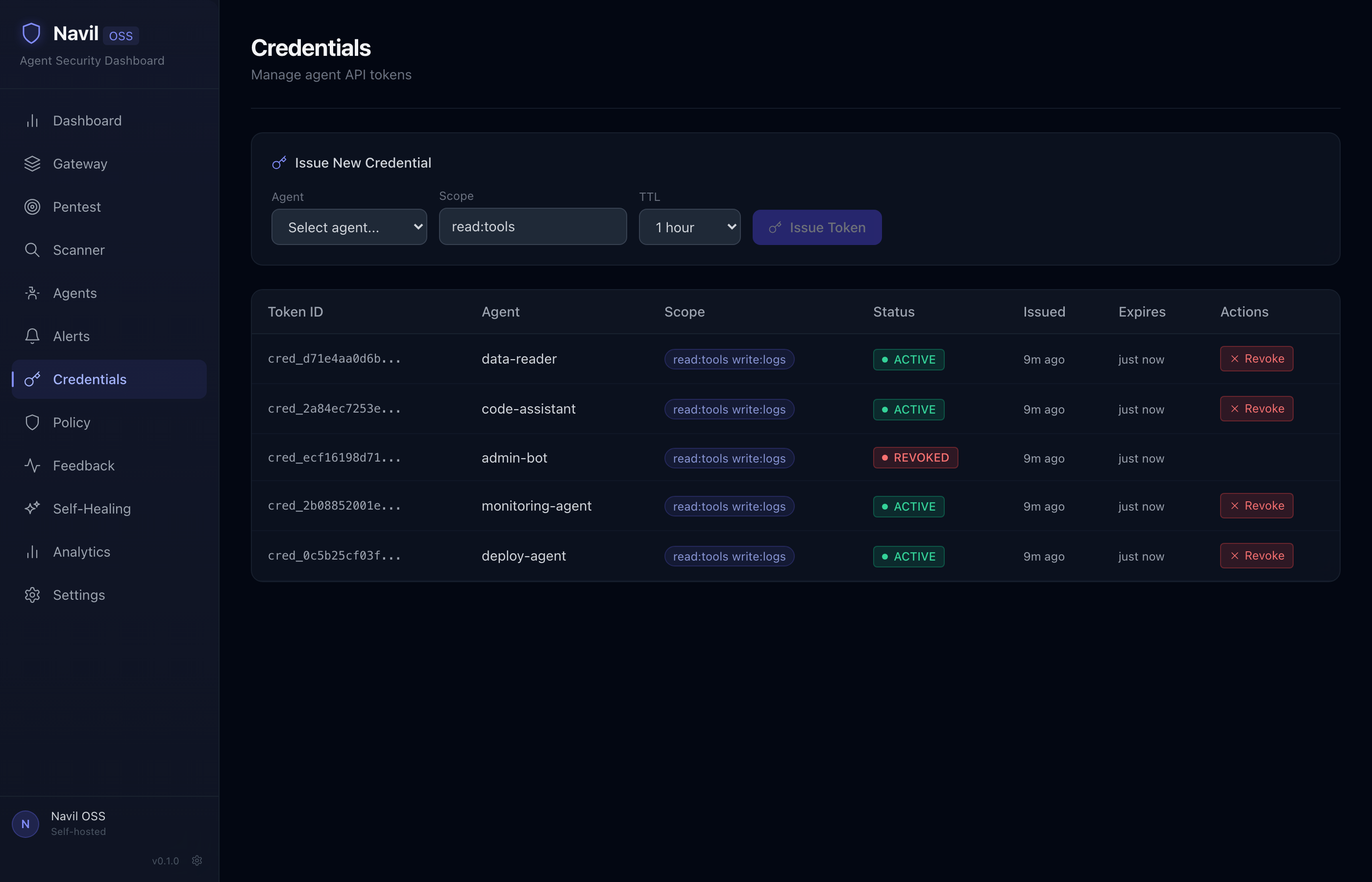Open Self-Healing via the sparkles icon
This screenshot has width=1372, height=882.
32,508
